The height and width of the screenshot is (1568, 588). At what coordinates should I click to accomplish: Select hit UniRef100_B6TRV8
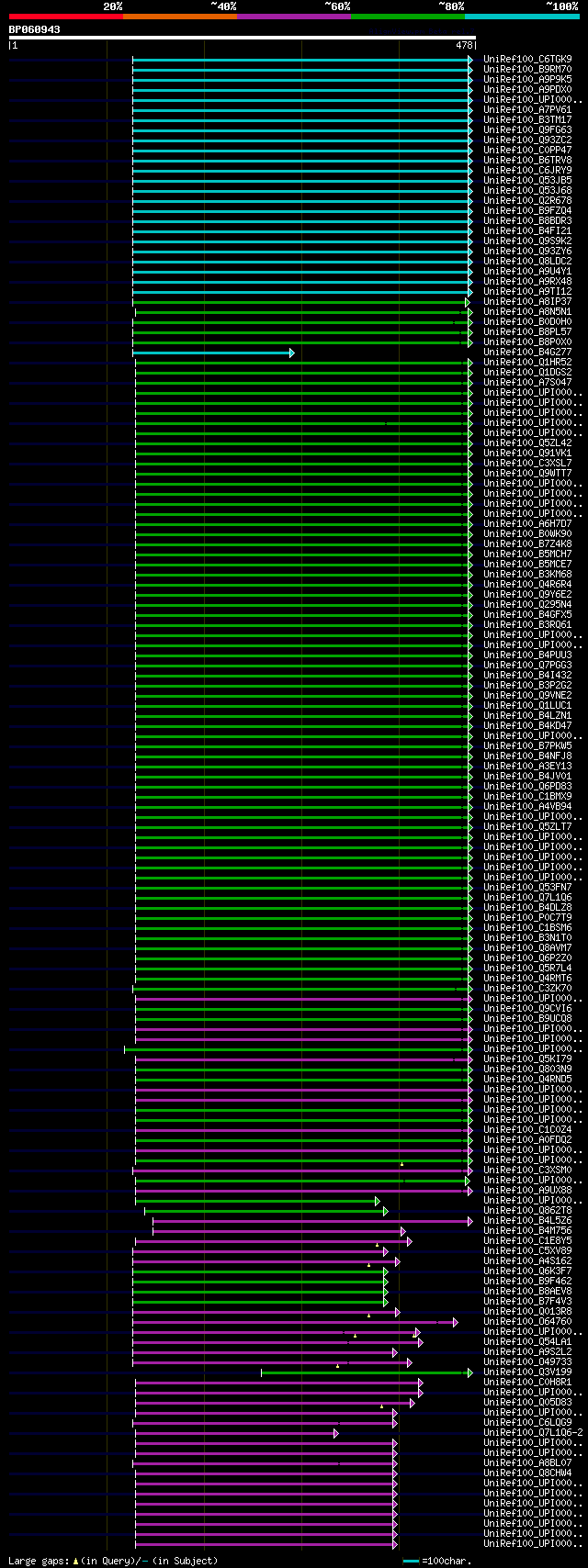(527, 160)
